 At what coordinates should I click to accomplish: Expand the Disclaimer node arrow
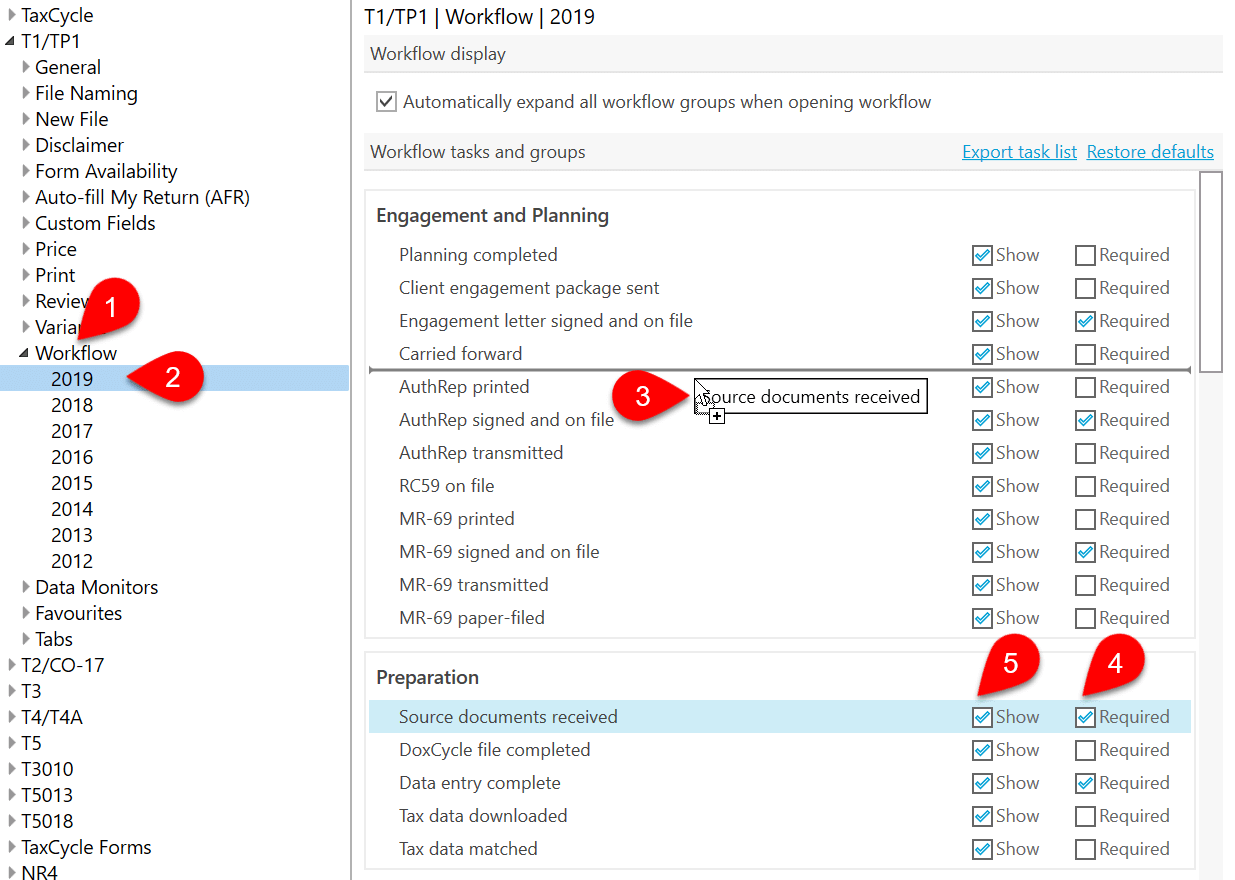(26, 146)
